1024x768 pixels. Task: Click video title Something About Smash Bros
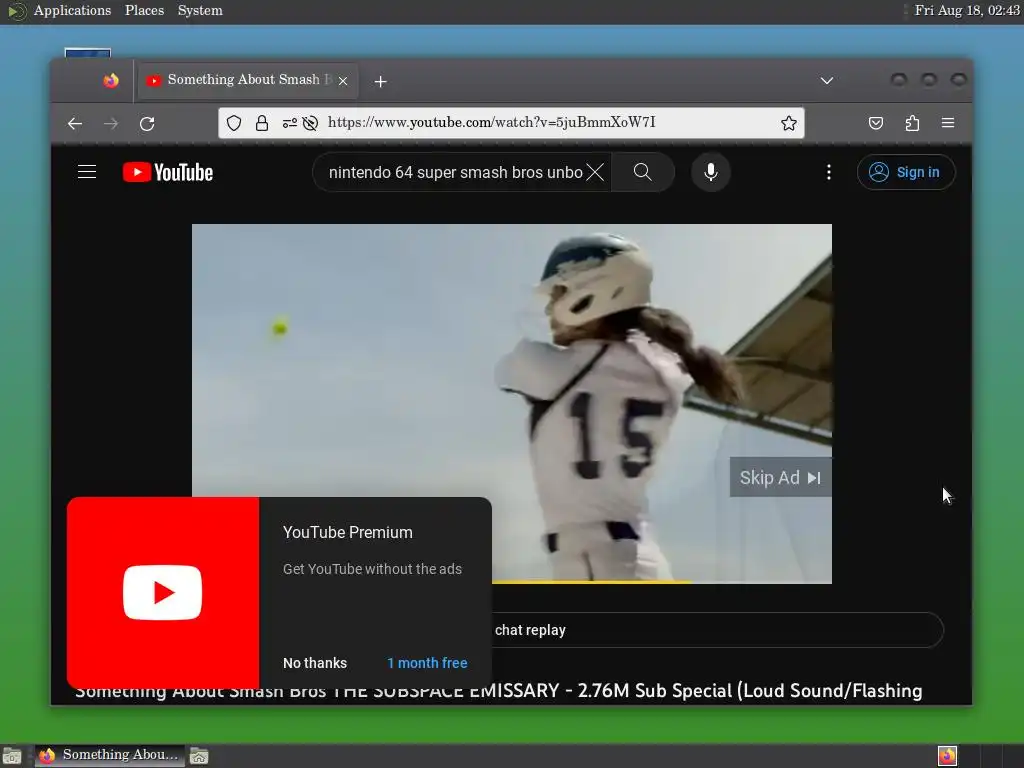(498, 692)
